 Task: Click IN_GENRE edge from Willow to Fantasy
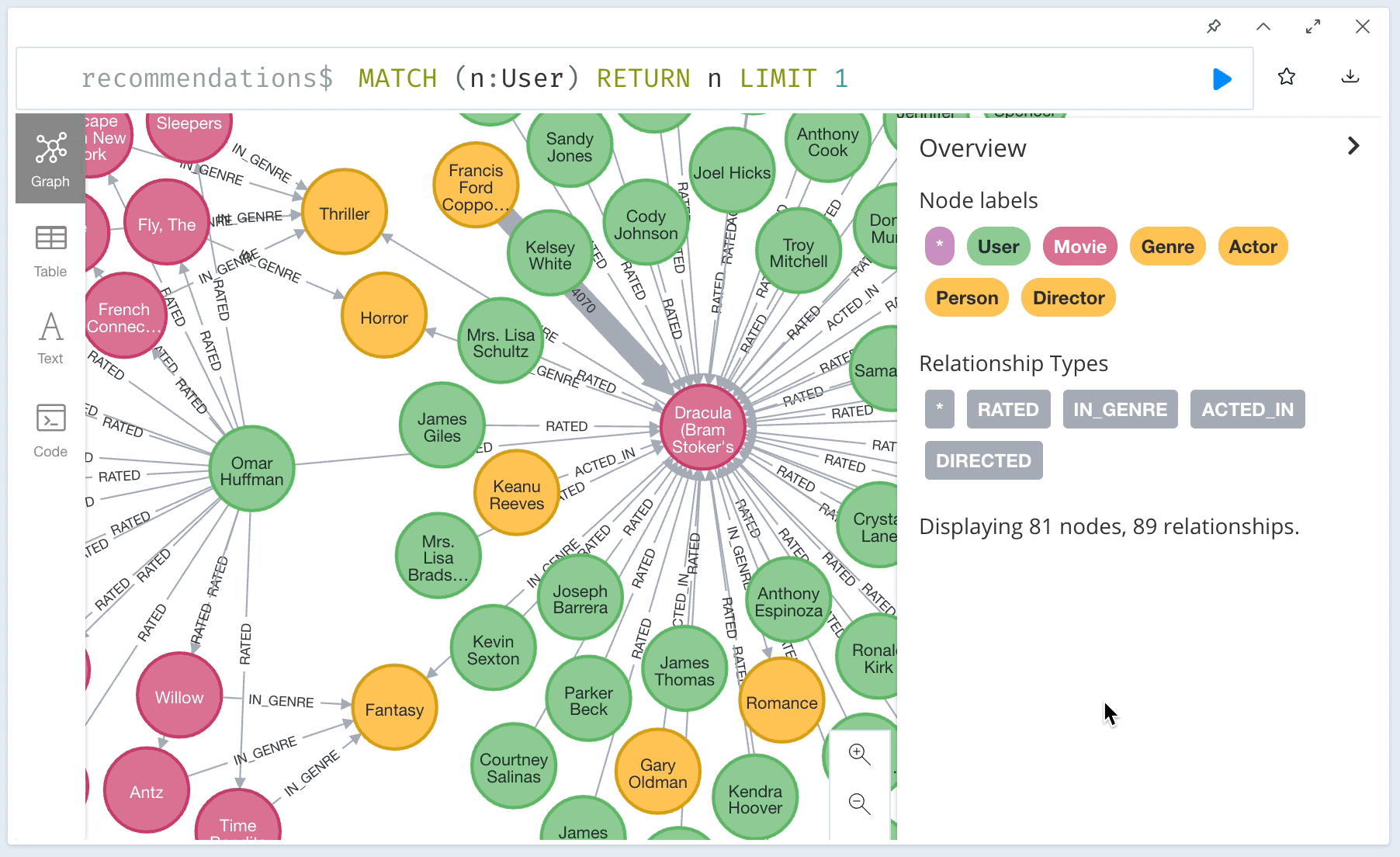pos(281,701)
